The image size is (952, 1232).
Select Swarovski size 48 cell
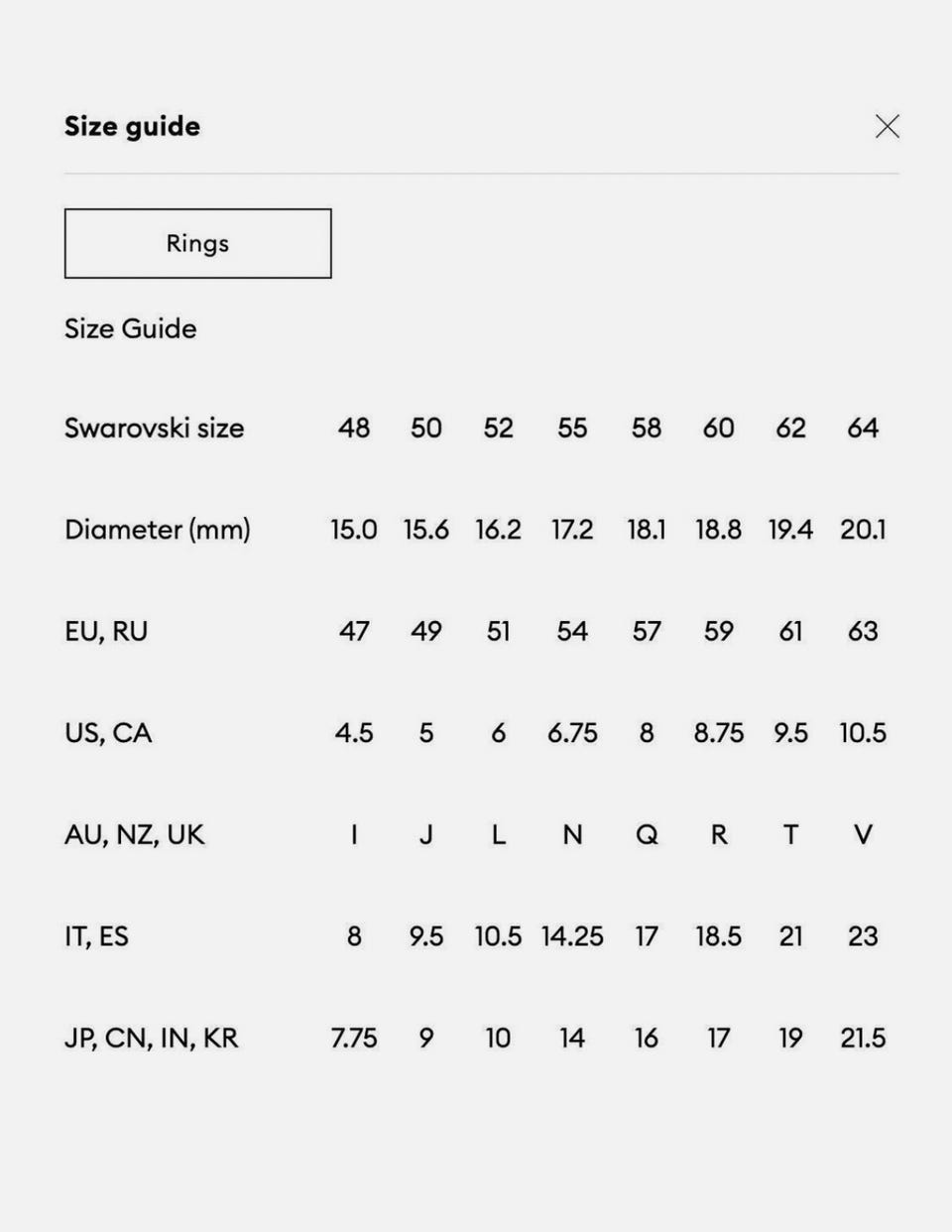354,428
